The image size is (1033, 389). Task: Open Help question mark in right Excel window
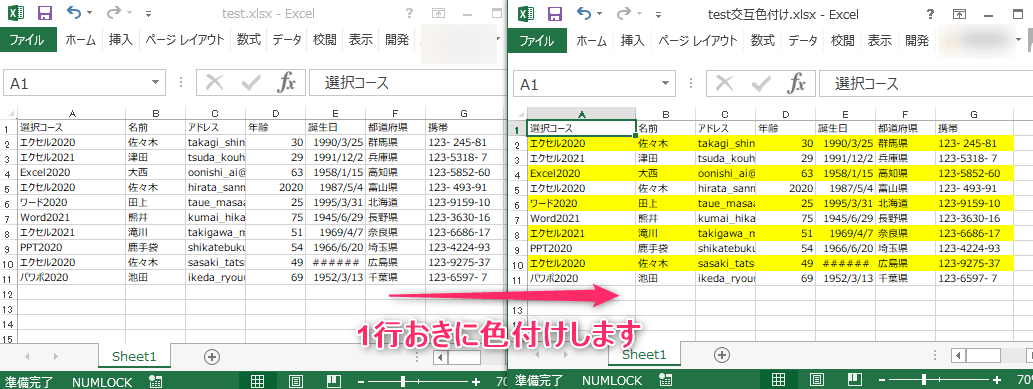[x=930, y=14]
